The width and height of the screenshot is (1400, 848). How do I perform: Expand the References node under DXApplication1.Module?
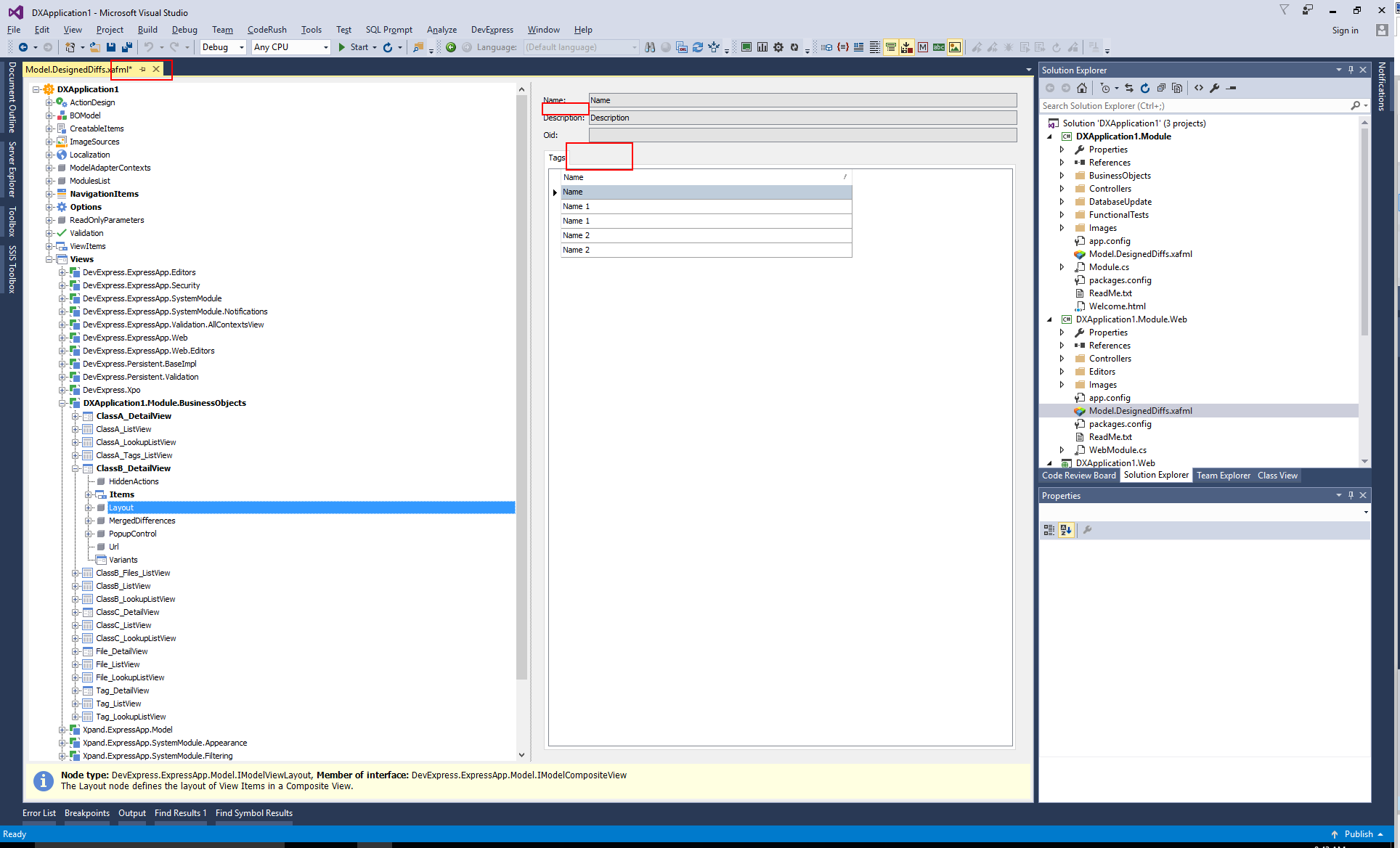1062,162
